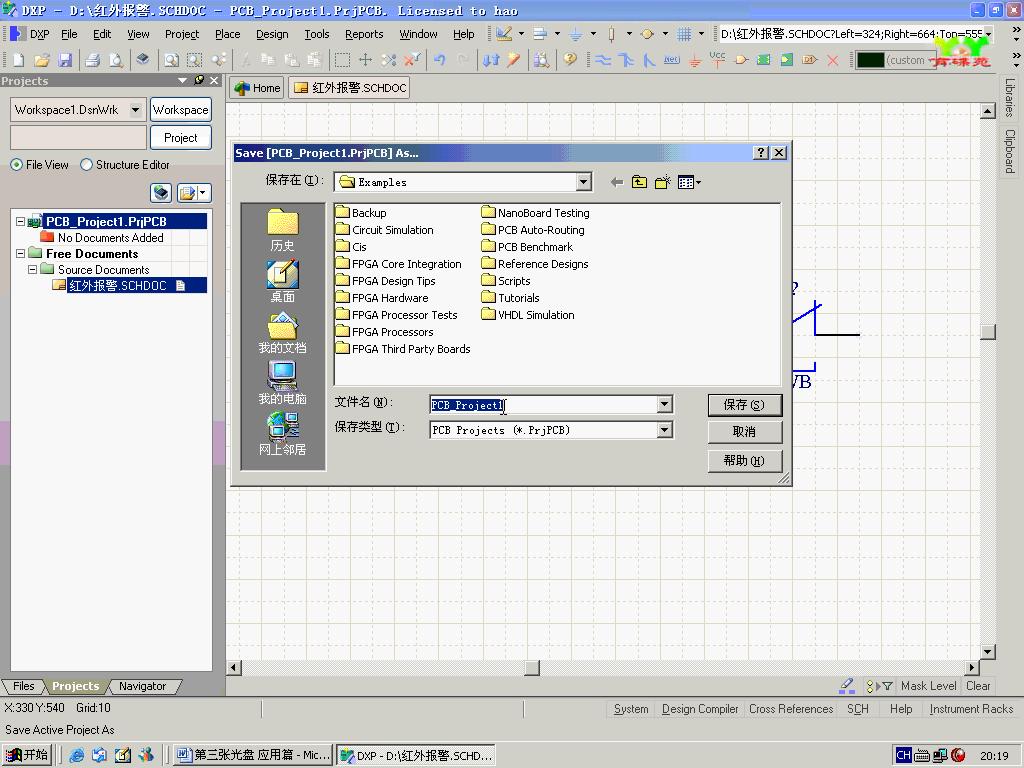Print using the printer toolbar icon
The image size is (1024, 768).
point(93,60)
